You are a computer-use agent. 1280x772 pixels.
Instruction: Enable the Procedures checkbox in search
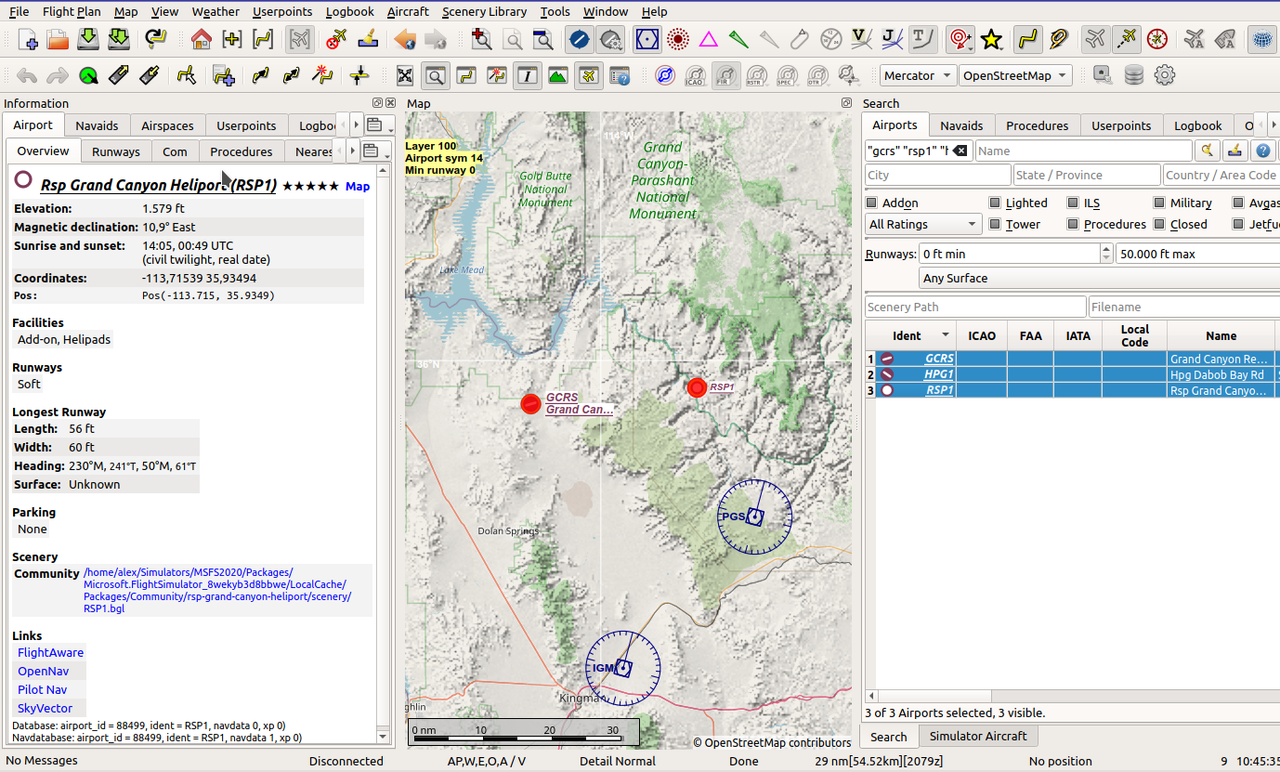click(1073, 225)
